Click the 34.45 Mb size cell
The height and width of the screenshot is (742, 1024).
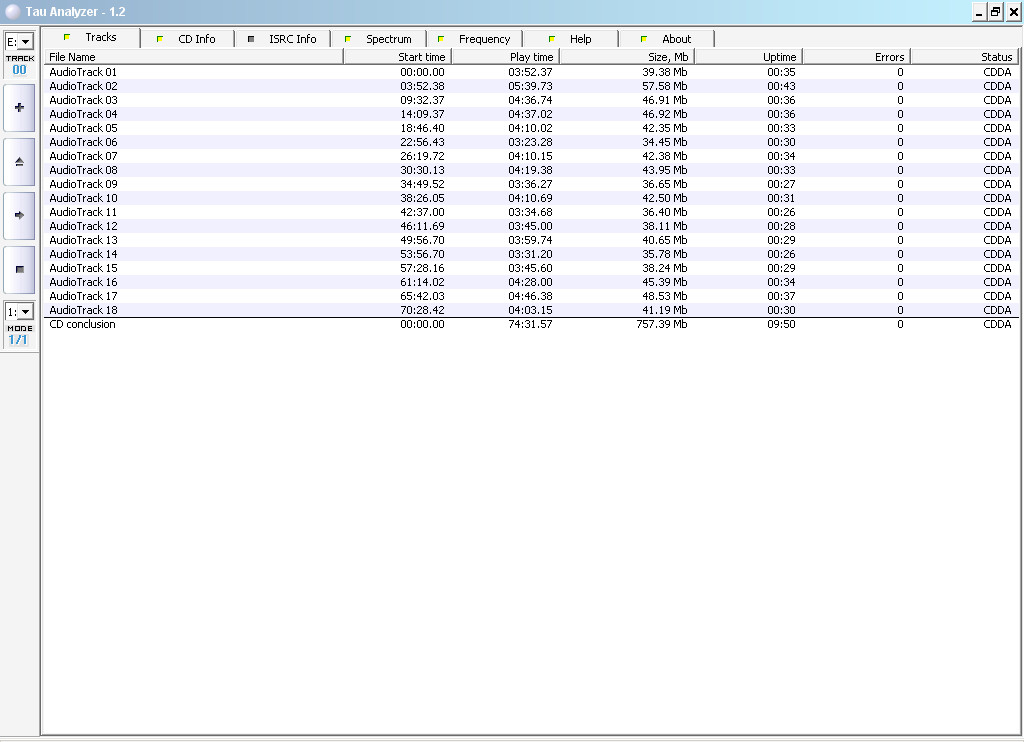[x=664, y=142]
